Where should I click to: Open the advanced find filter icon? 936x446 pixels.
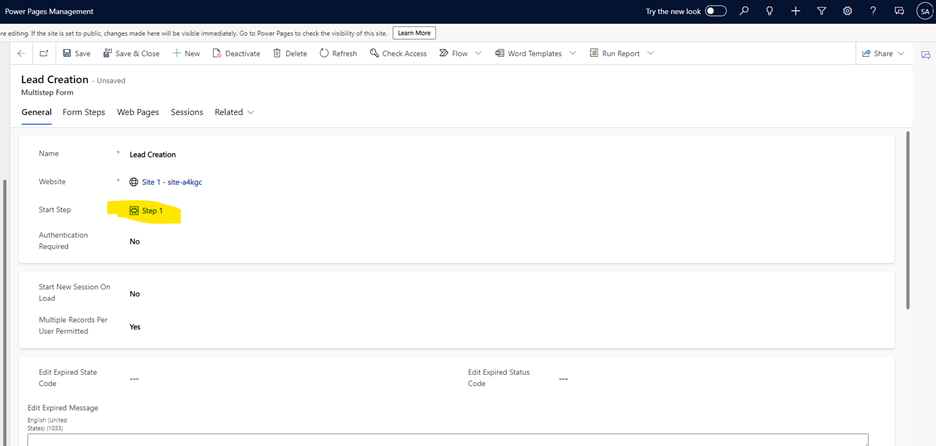point(821,11)
